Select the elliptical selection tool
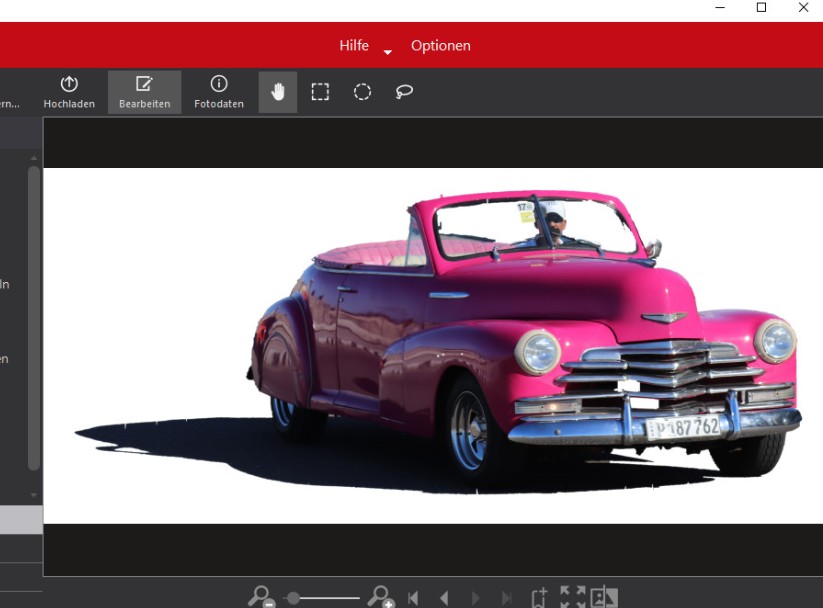 (x=362, y=92)
